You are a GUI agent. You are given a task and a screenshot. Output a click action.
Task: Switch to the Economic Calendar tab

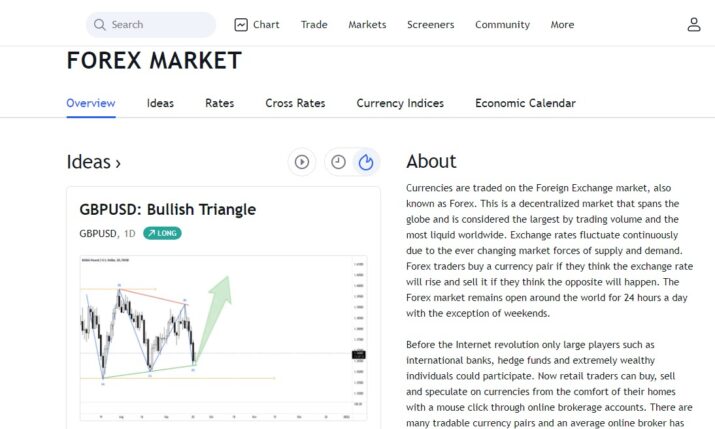525,103
